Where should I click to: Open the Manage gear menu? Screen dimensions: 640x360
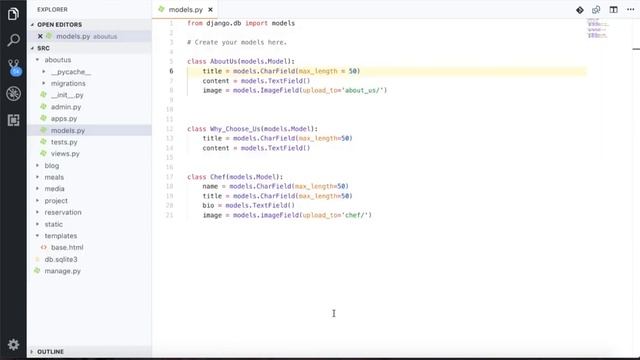point(13,344)
